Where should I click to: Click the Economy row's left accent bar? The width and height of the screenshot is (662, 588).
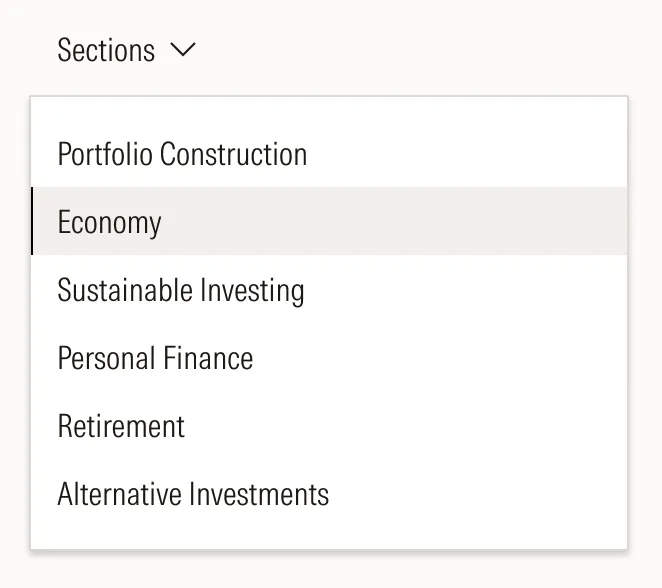32,221
